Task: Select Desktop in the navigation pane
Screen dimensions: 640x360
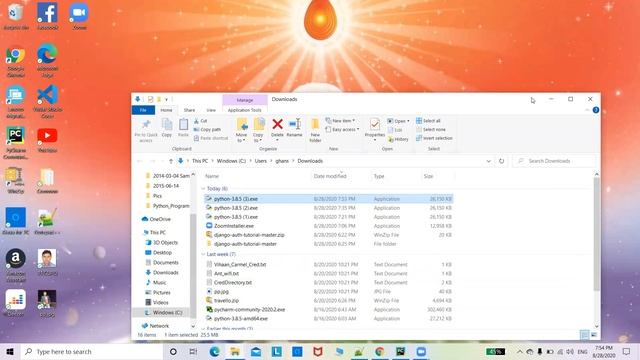Action: click(162, 253)
